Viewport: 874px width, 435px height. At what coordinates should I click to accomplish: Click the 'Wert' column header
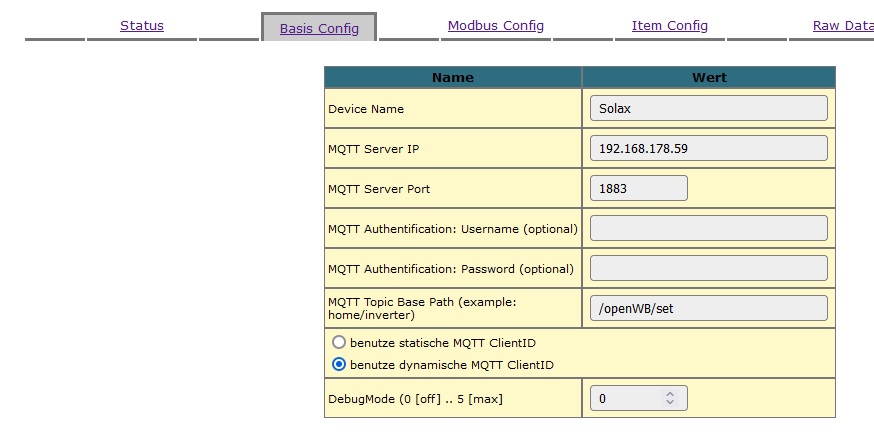click(x=708, y=77)
